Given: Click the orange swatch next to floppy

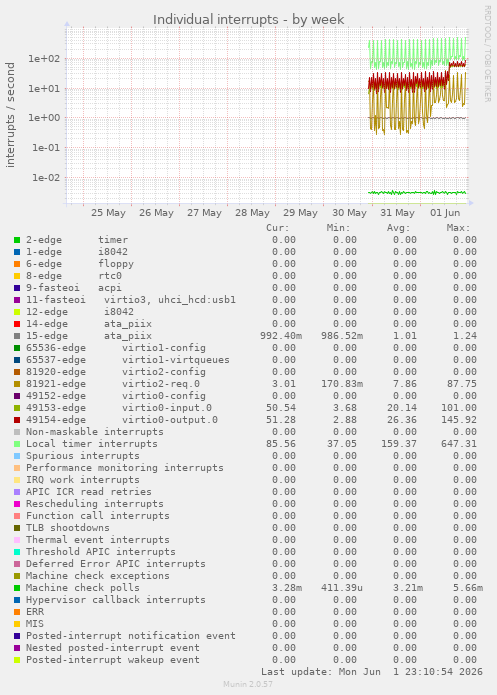Looking at the screenshot, I should (x=17, y=264).
